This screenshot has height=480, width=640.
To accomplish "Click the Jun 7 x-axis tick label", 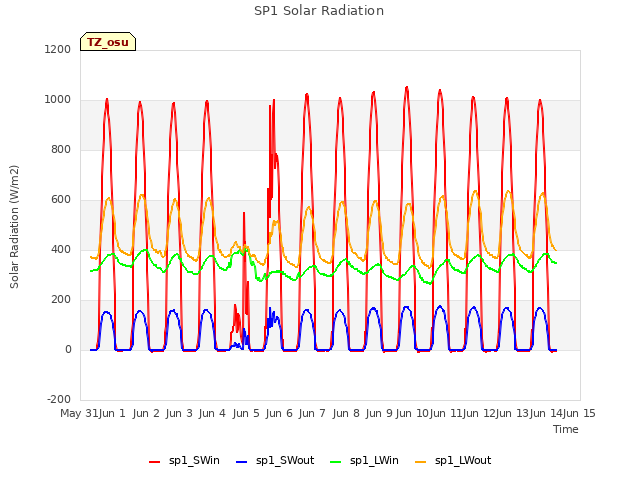I will click(312, 413).
